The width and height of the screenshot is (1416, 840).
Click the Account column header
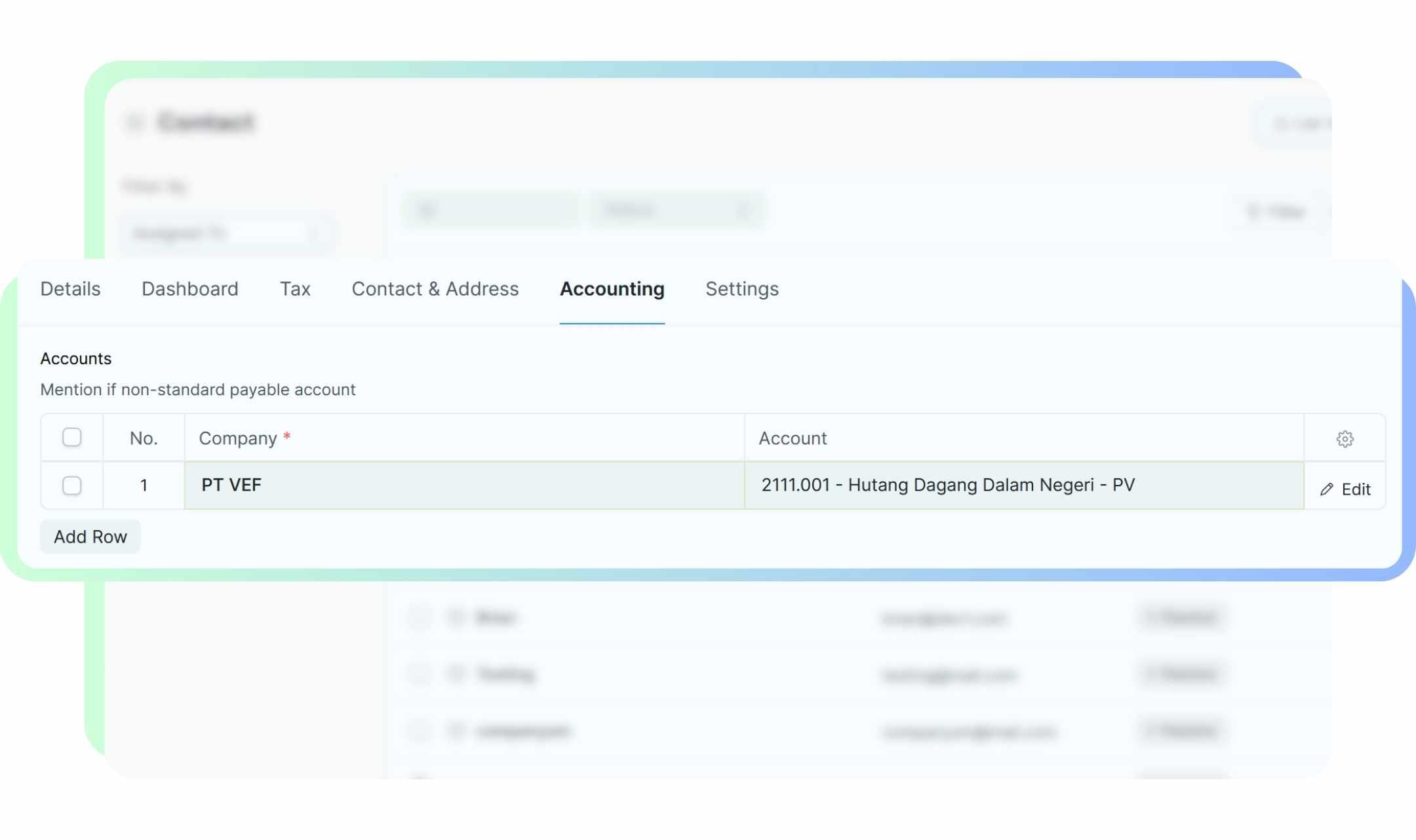(793, 438)
